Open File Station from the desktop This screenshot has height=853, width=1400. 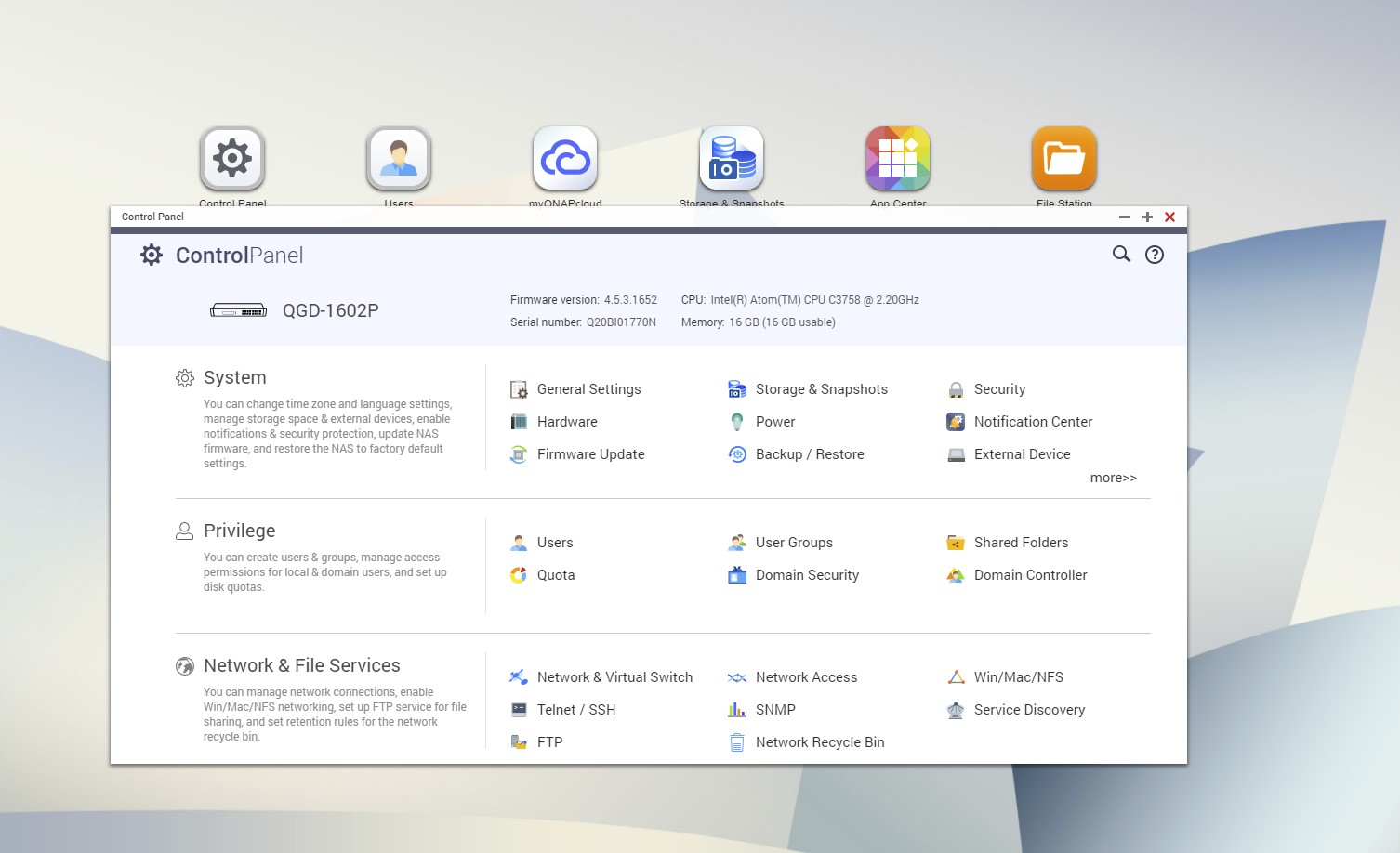point(1063,159)
